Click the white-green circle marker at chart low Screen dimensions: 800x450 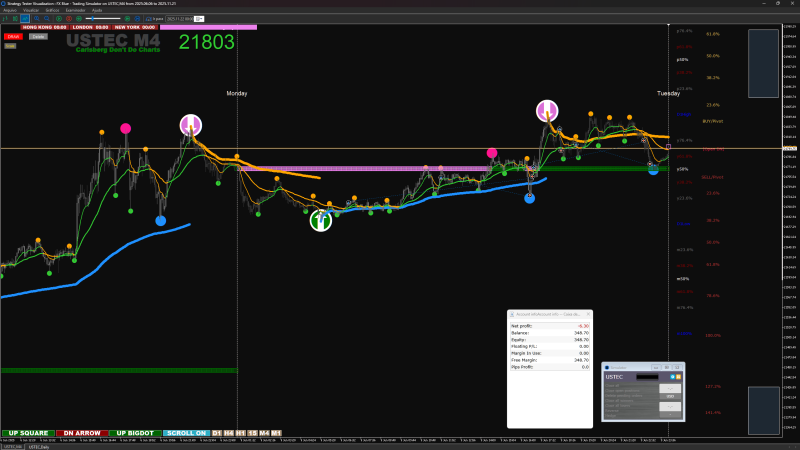(x=321, y=220)
